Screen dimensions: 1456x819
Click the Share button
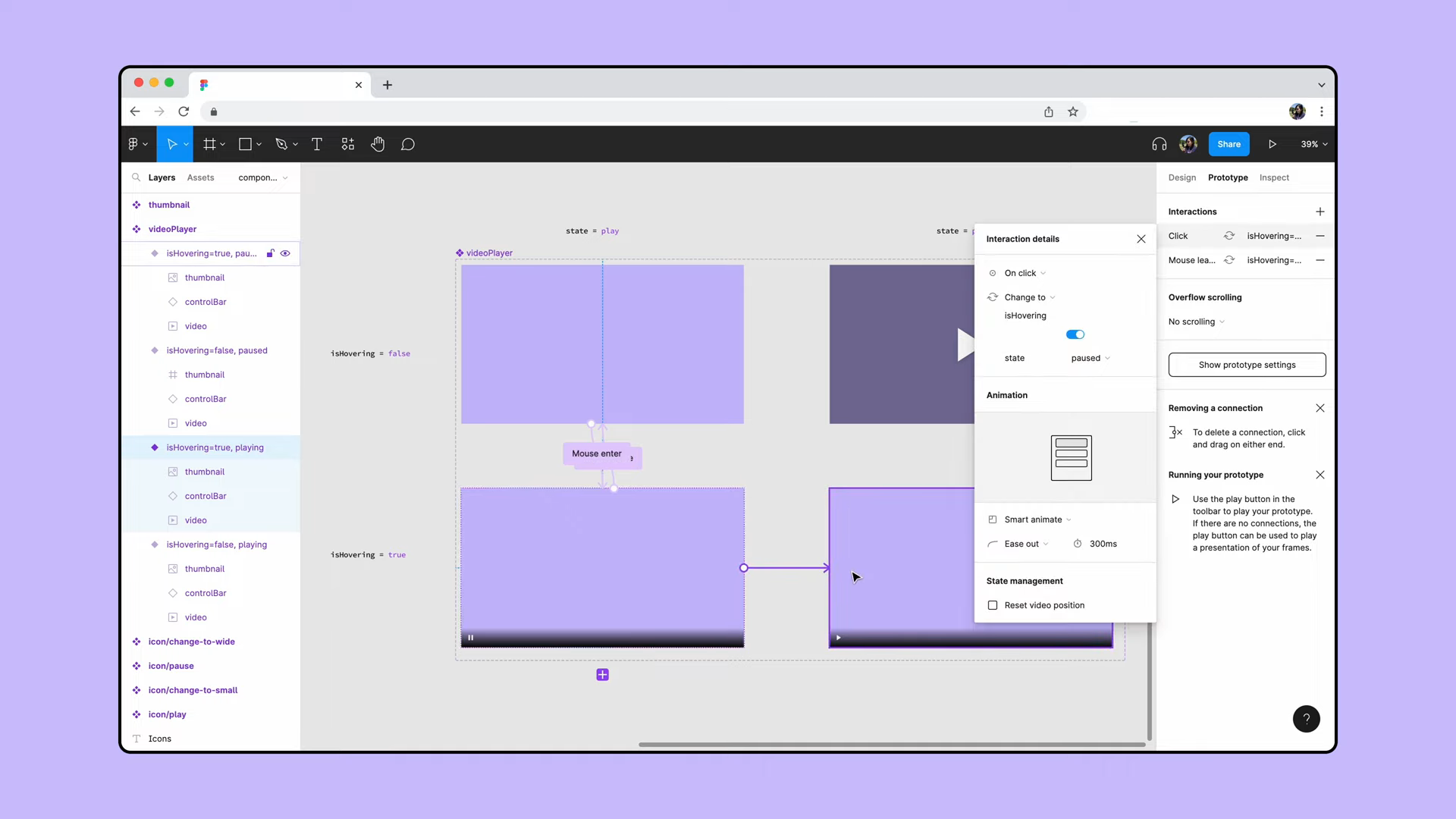[x=1229, y=143]
